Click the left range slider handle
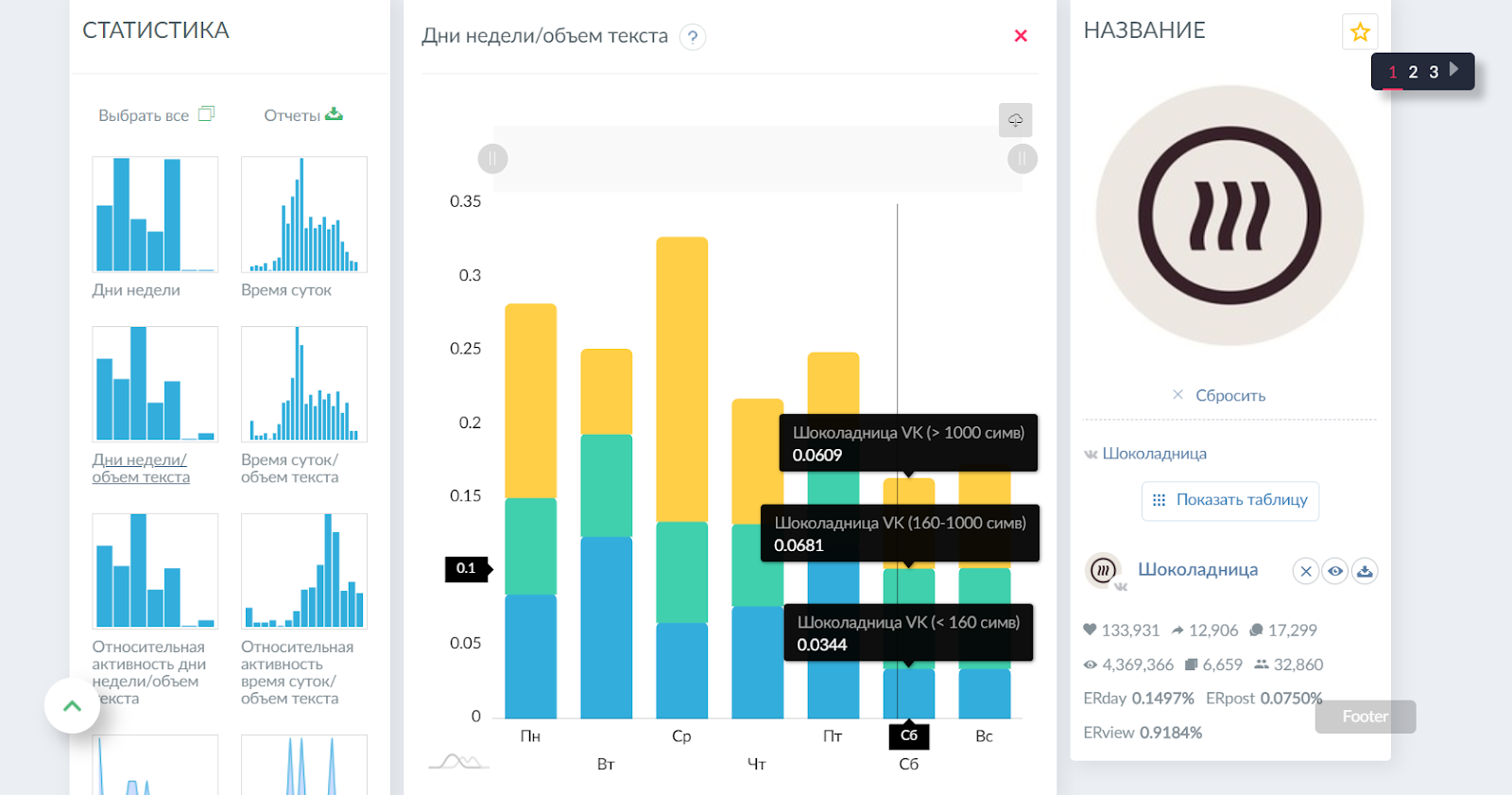 pyautogui.click(x=492, y=159)
